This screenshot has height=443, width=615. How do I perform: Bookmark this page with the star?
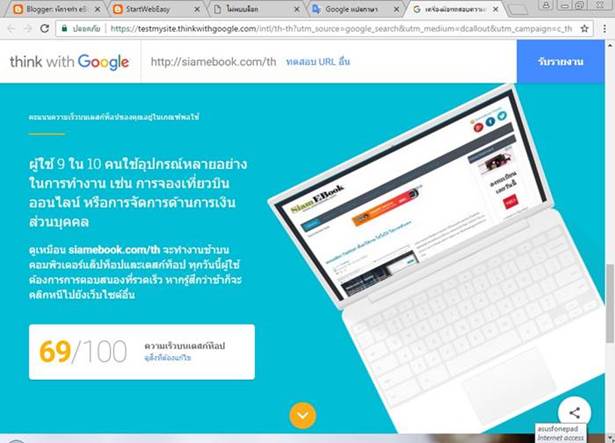point(584,29)
